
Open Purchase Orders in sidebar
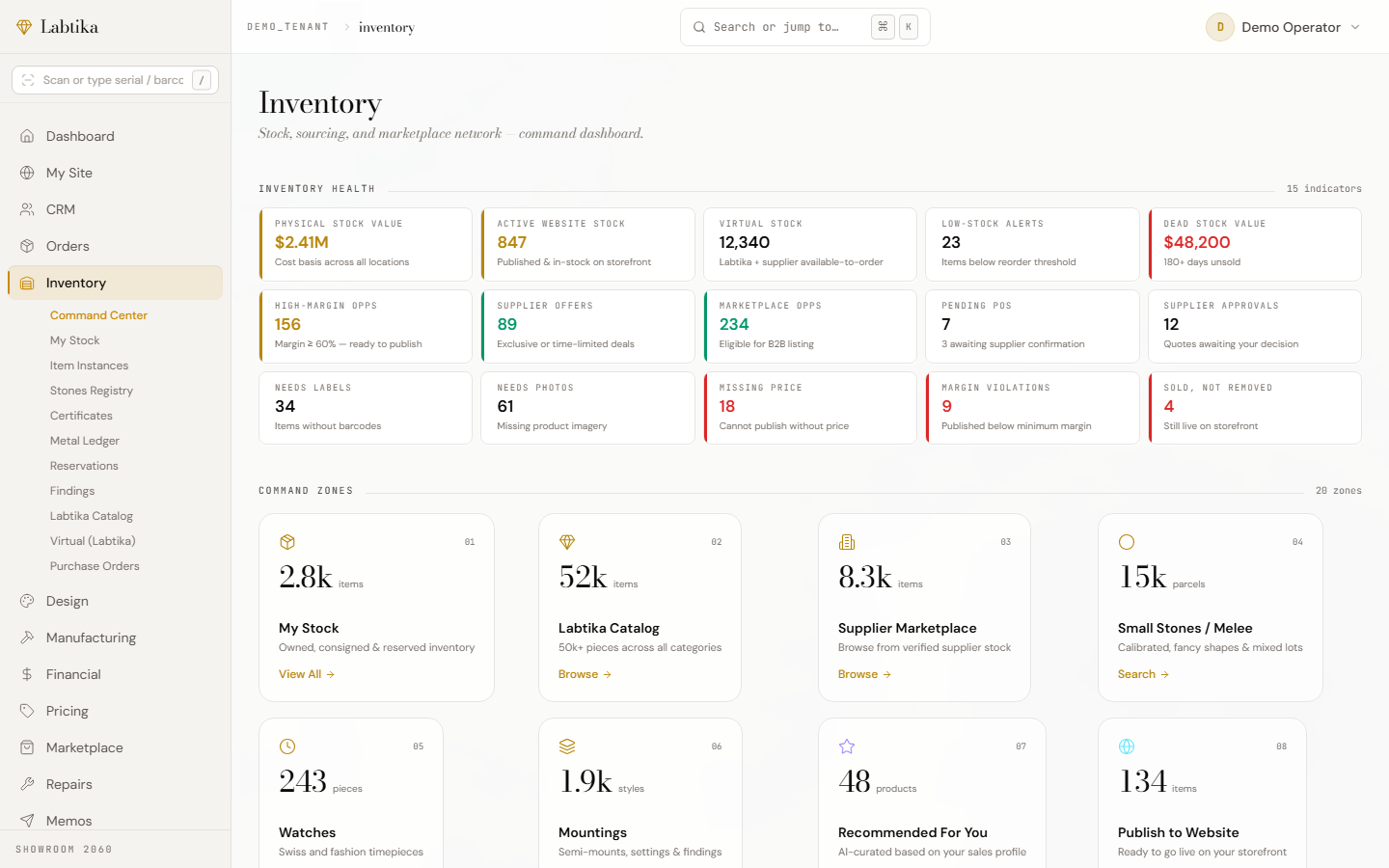(x=95, y=566)
